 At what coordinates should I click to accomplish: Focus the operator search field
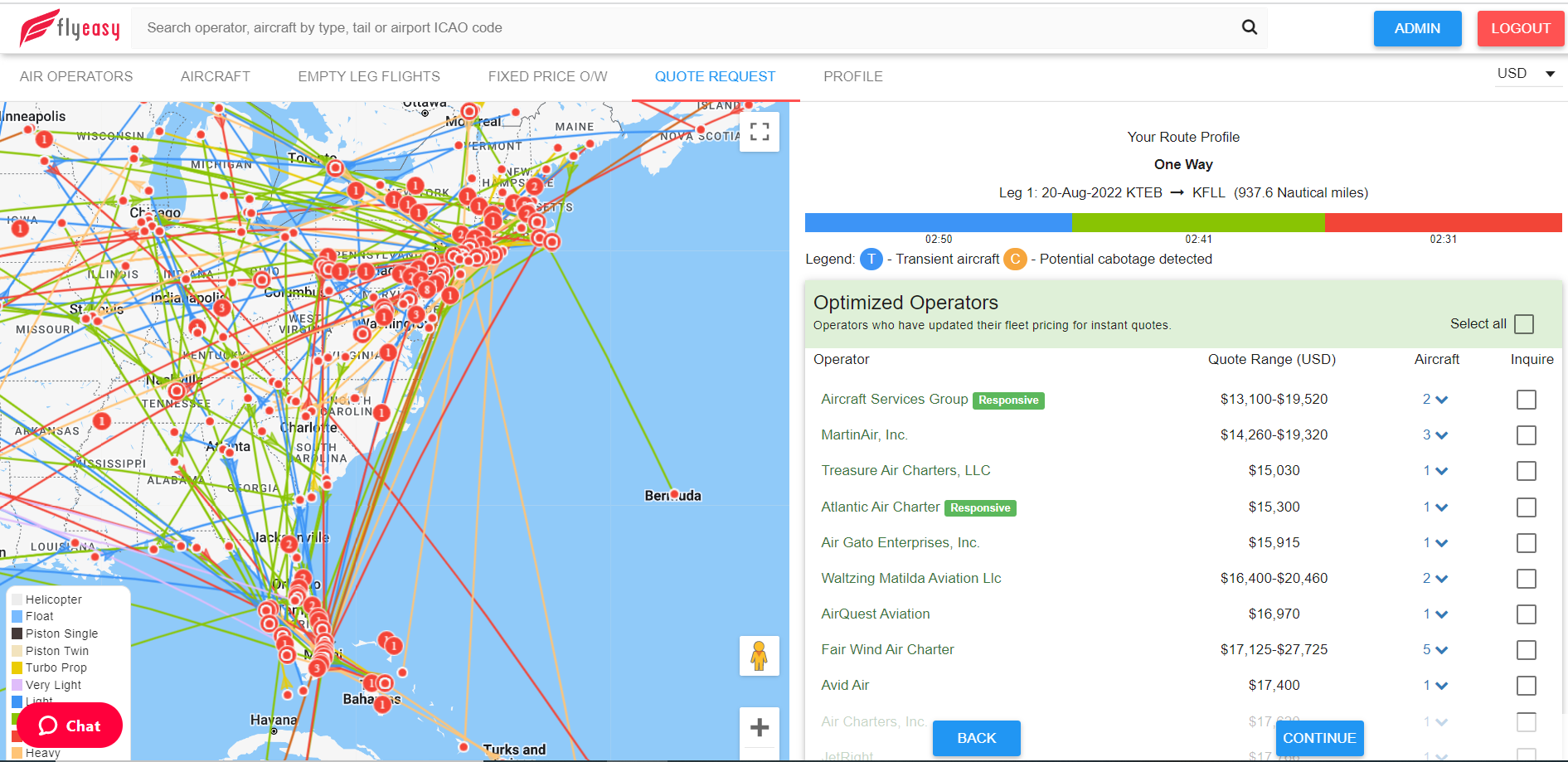pos(688,28)
